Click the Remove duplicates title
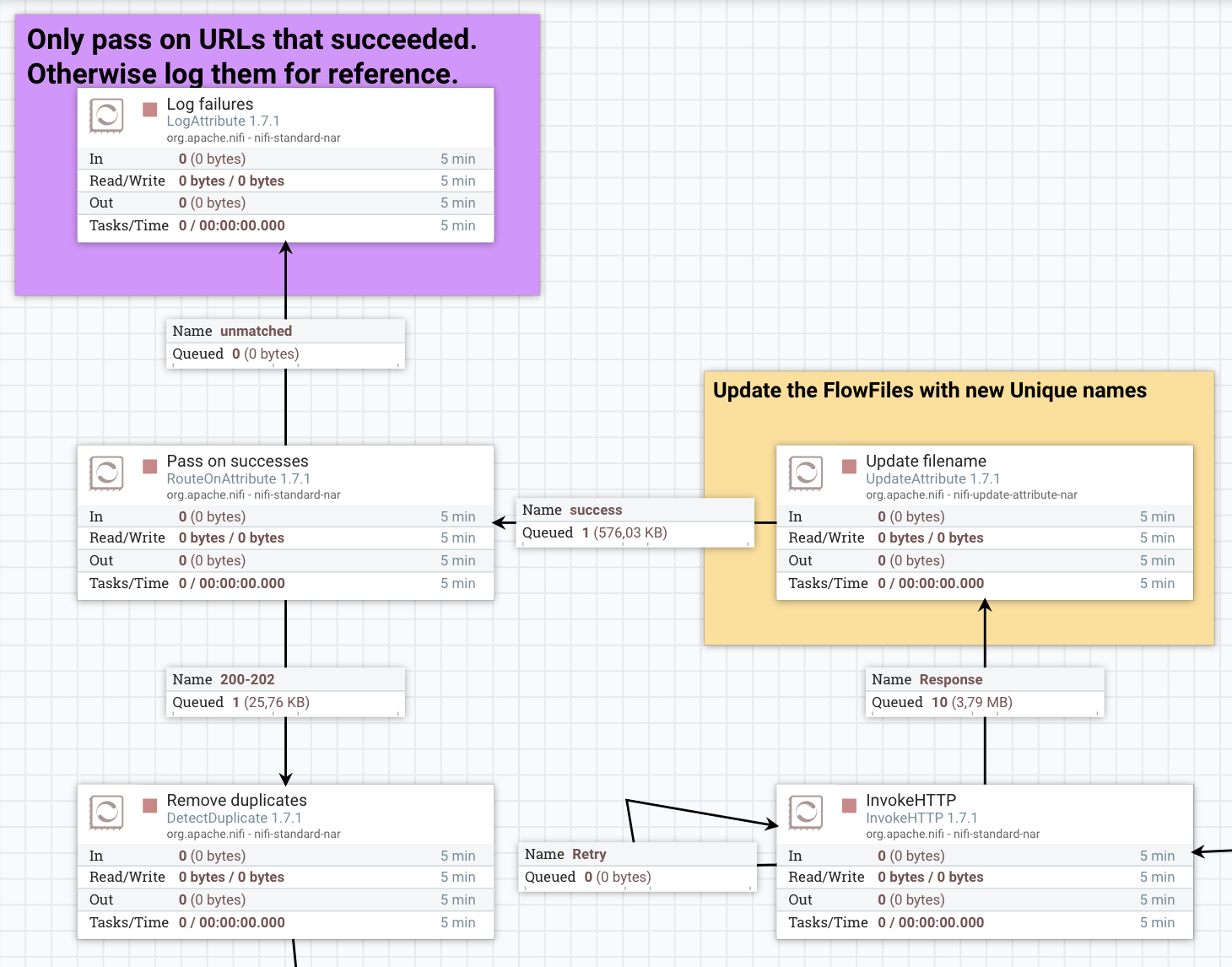1232x967 pixels. tap(236, 800)
